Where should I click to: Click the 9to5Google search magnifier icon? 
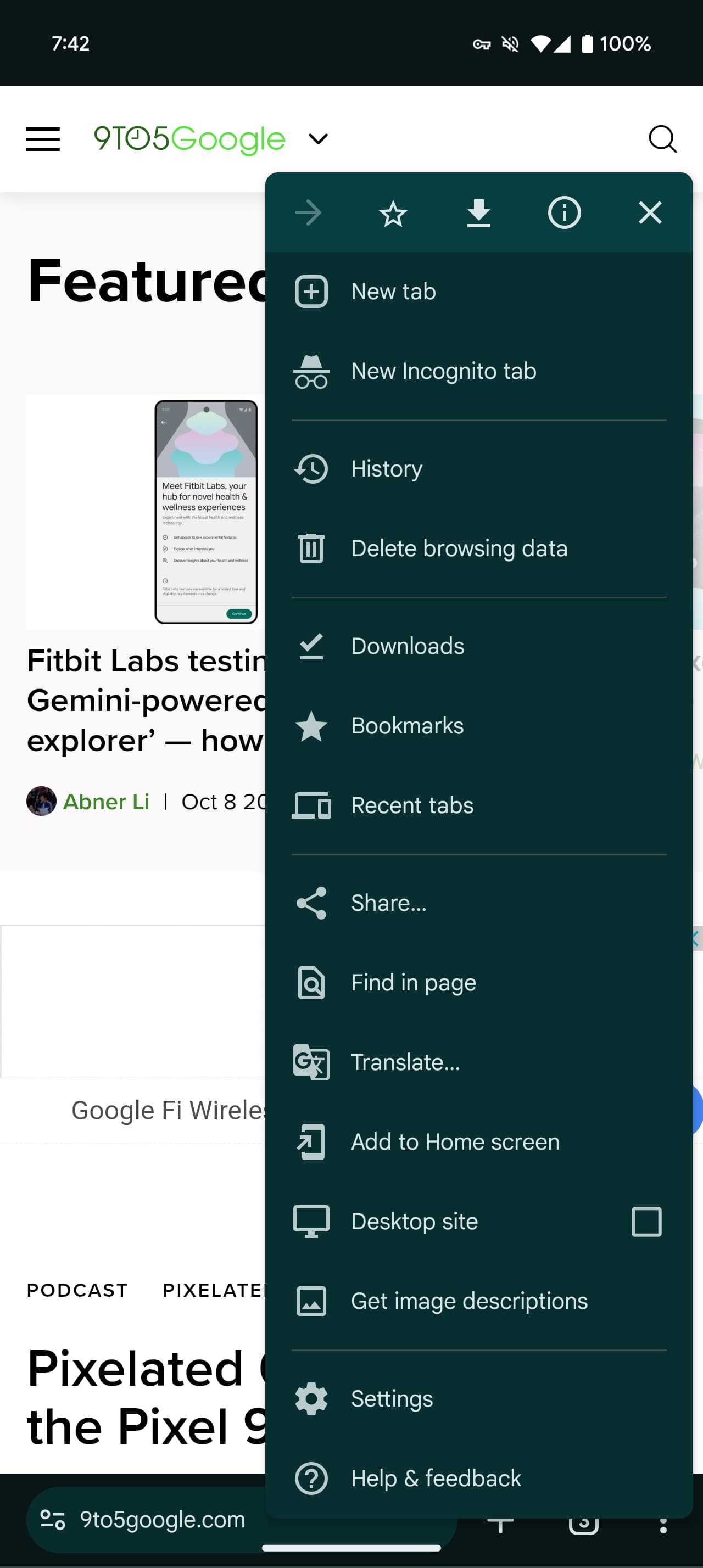click(662, 139)
